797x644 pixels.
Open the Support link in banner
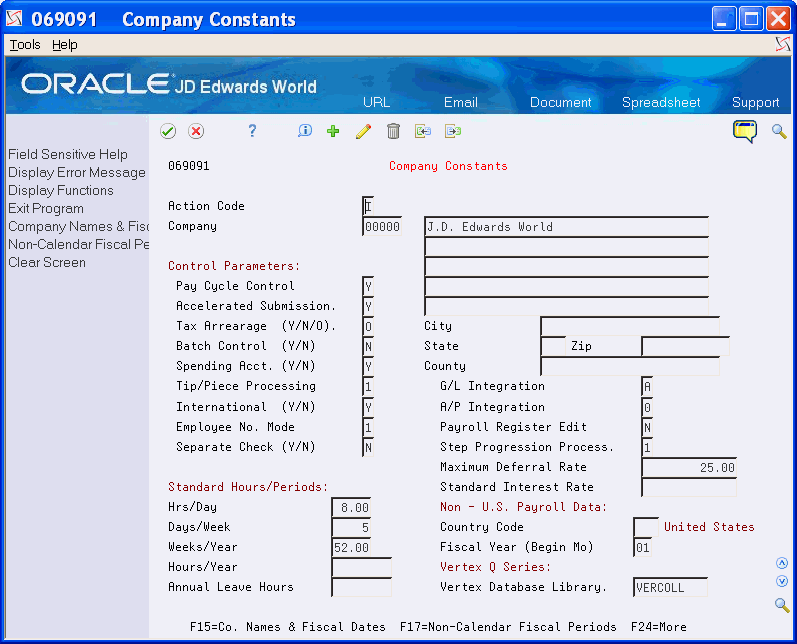755,102
